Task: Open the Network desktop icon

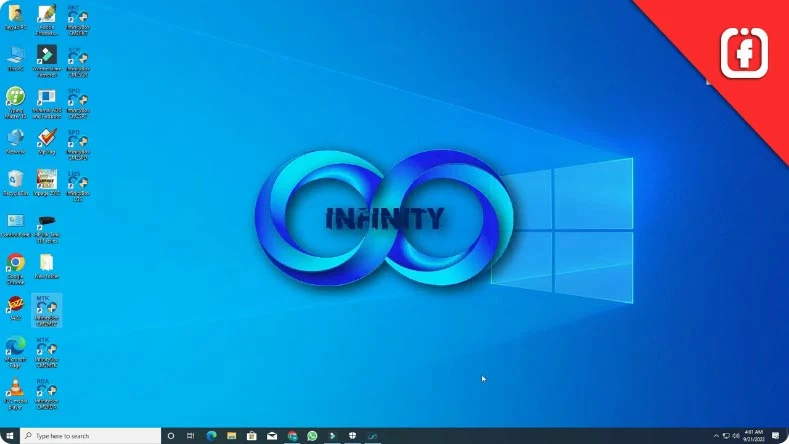Action: 16,141
